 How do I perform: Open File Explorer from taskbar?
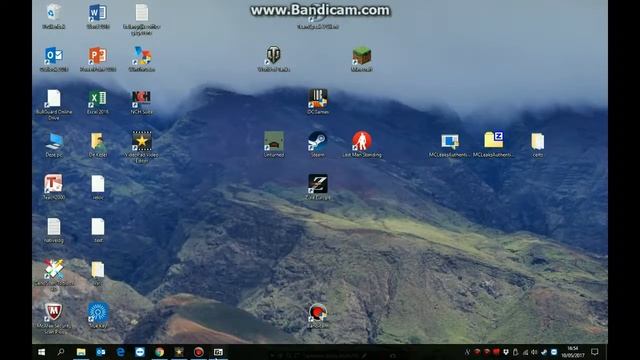[81, 352]
